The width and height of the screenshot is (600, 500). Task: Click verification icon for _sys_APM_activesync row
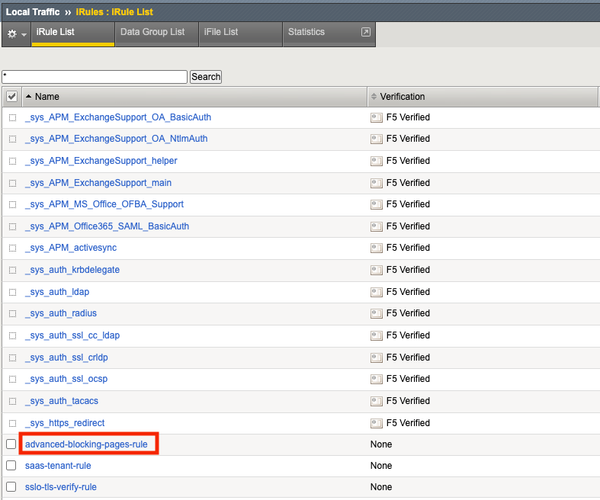[x=376, y=248]
